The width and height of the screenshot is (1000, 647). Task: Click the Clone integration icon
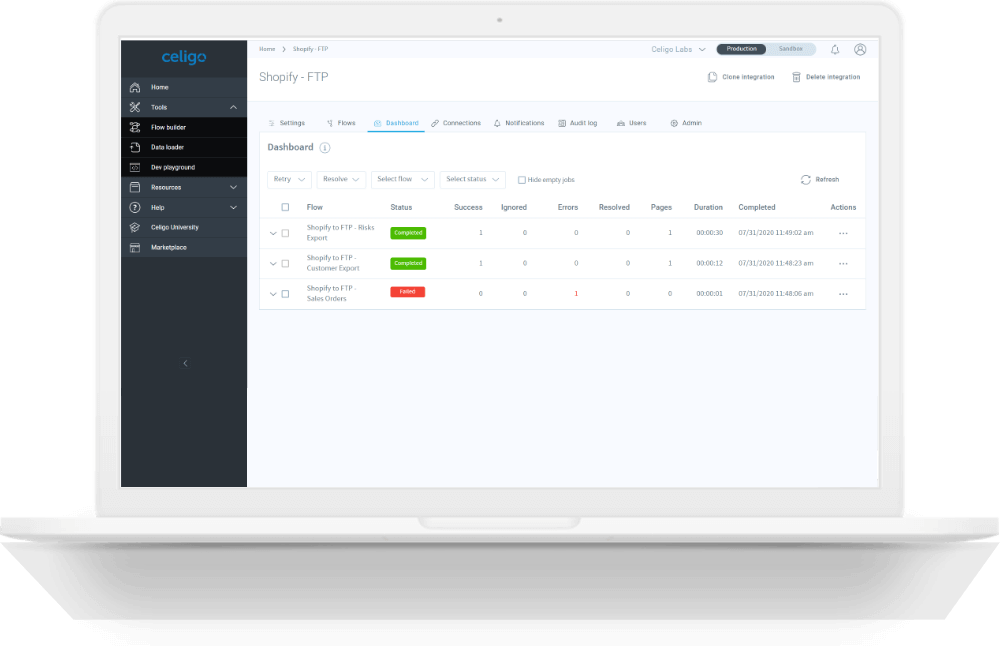coord(712,77)
